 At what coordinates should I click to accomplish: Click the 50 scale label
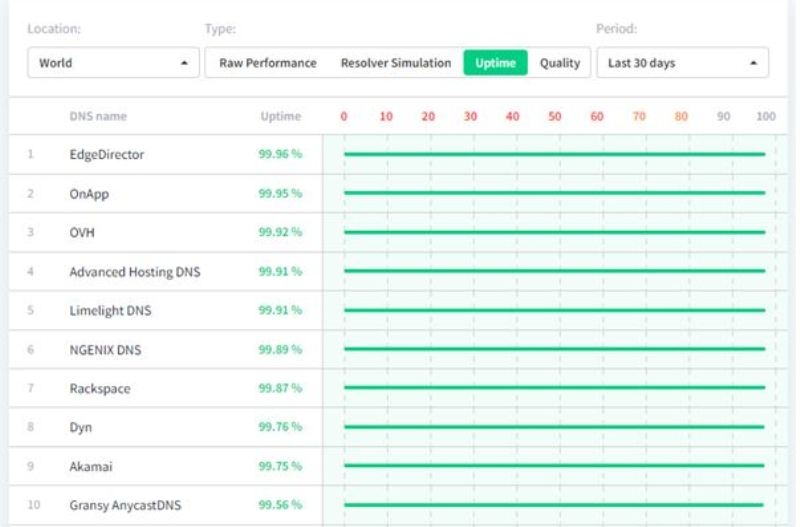[x=555, y=116]
